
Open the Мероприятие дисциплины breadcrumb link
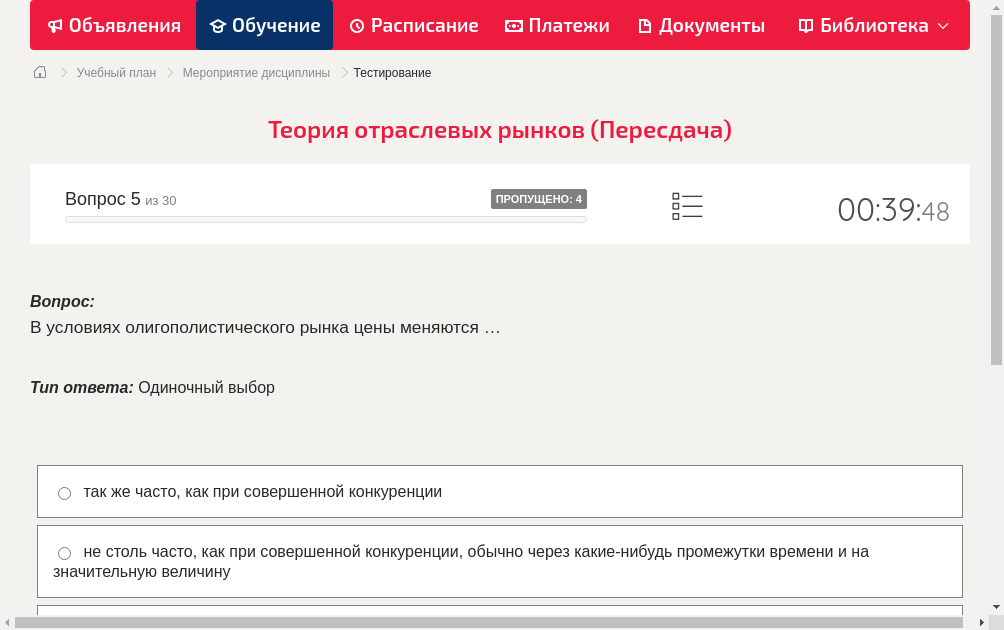255,72
